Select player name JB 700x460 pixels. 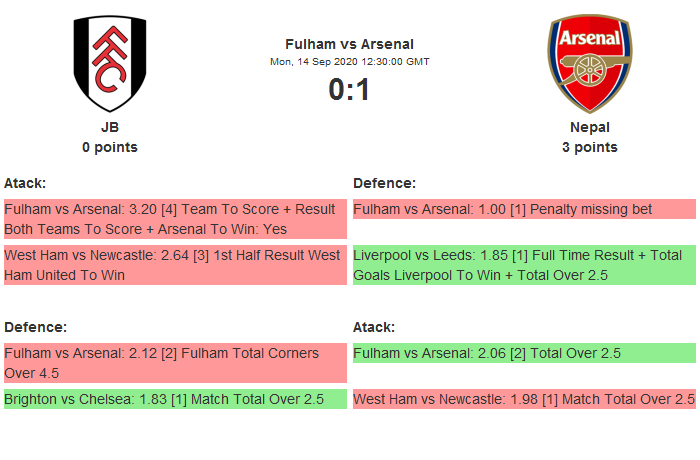[110, 127]
